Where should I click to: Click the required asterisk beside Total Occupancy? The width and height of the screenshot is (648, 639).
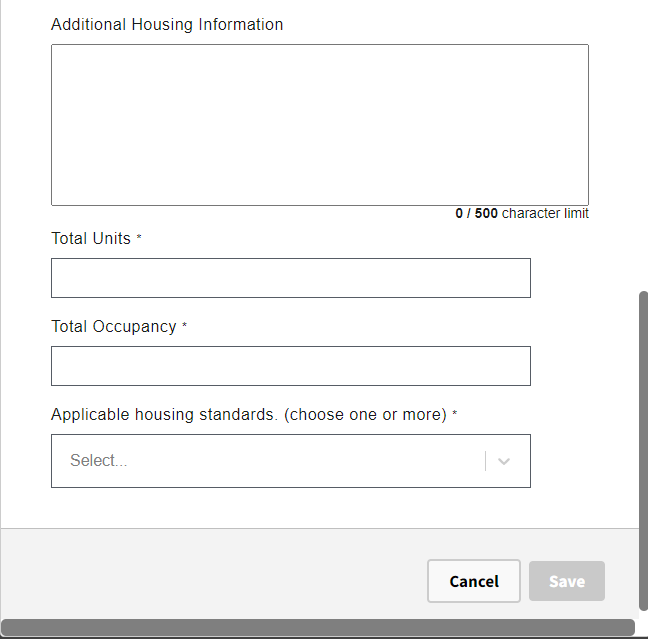[x=185, y=326]
